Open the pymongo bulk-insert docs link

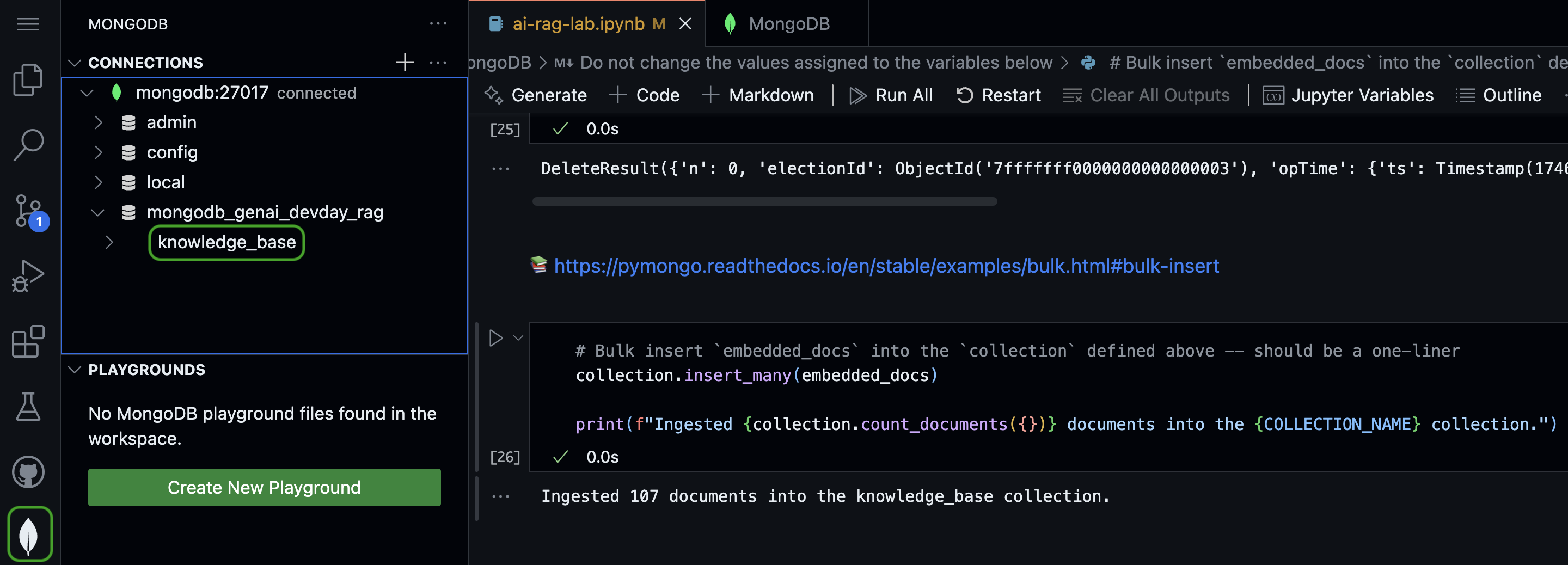click(x=886, y=266)
